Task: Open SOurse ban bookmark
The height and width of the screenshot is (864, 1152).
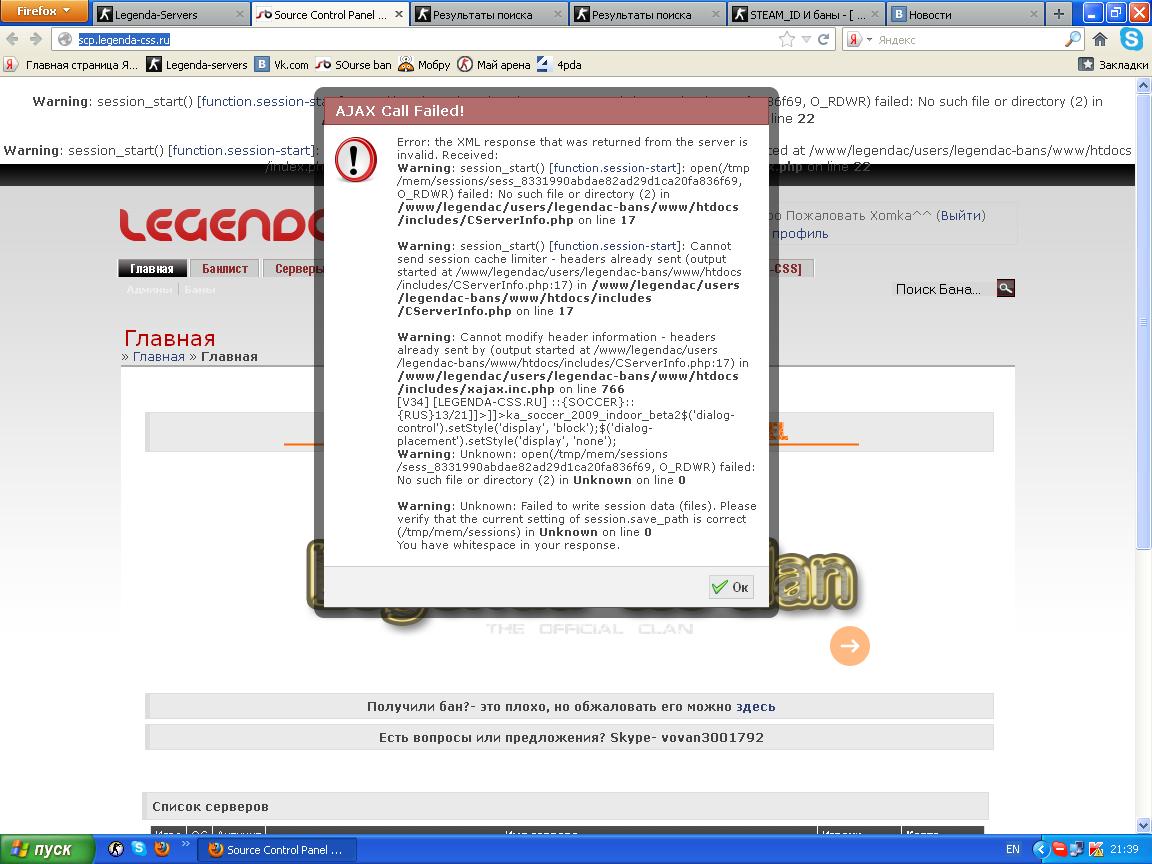Action: point(353,65)
